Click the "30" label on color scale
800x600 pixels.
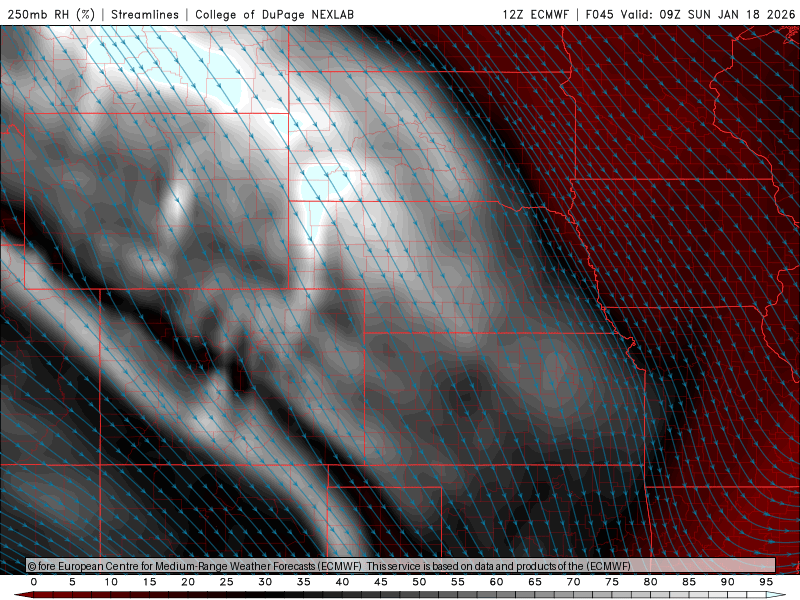click(265, 582)
